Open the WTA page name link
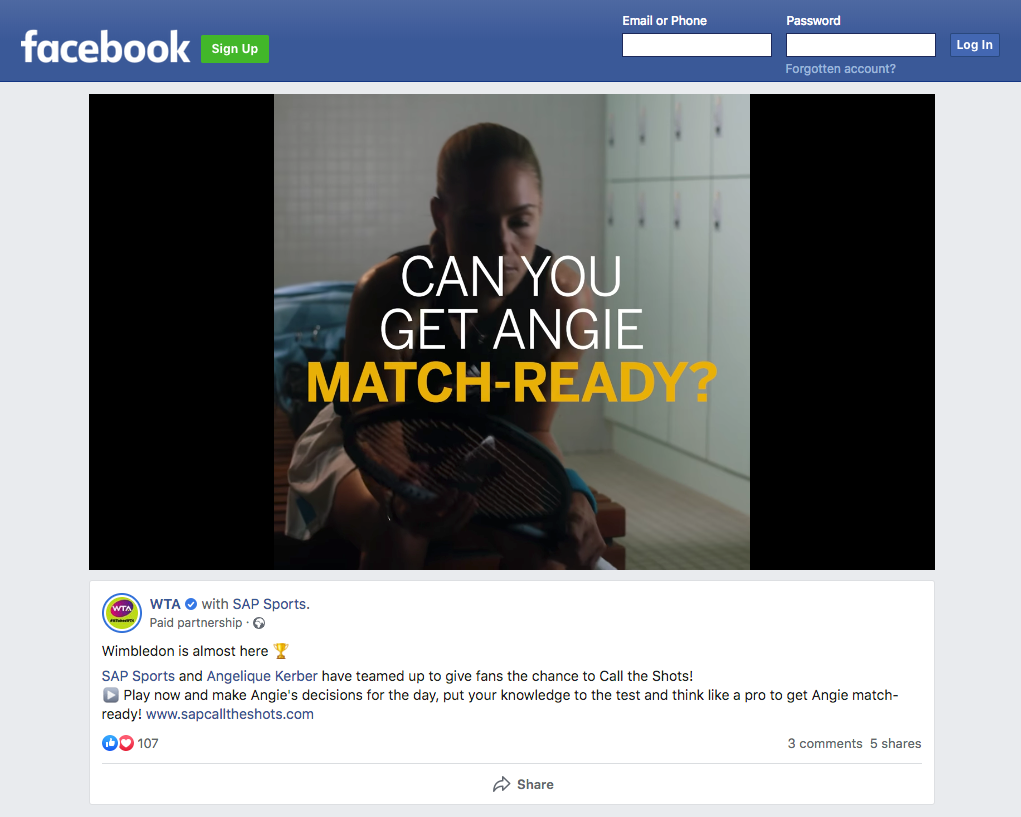 pos(165,604)
